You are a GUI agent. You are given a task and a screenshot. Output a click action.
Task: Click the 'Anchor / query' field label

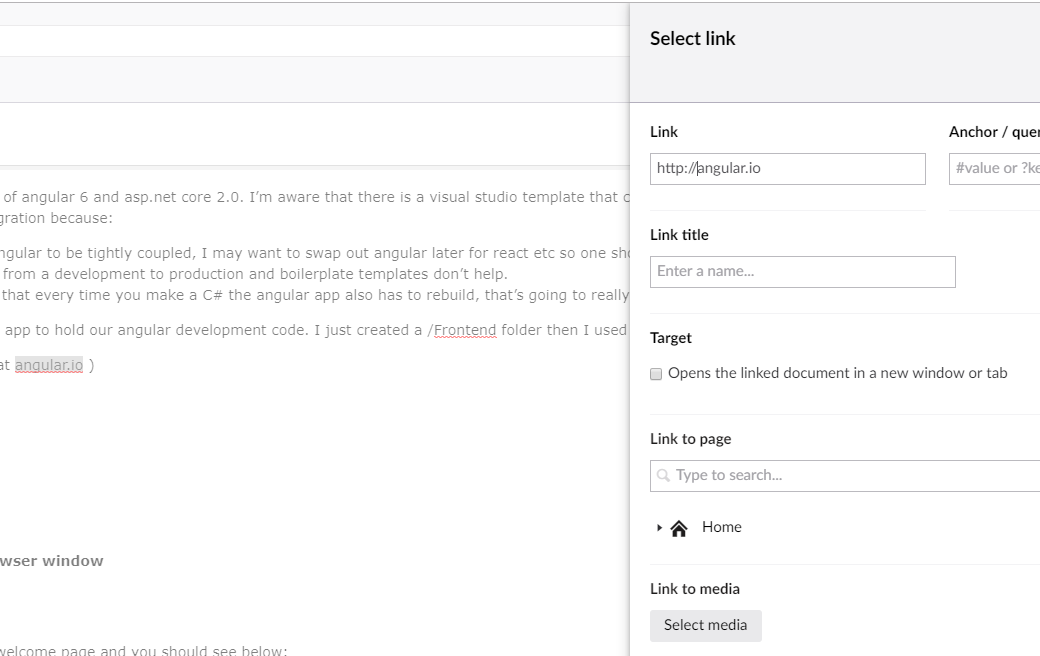pos(993,132)
